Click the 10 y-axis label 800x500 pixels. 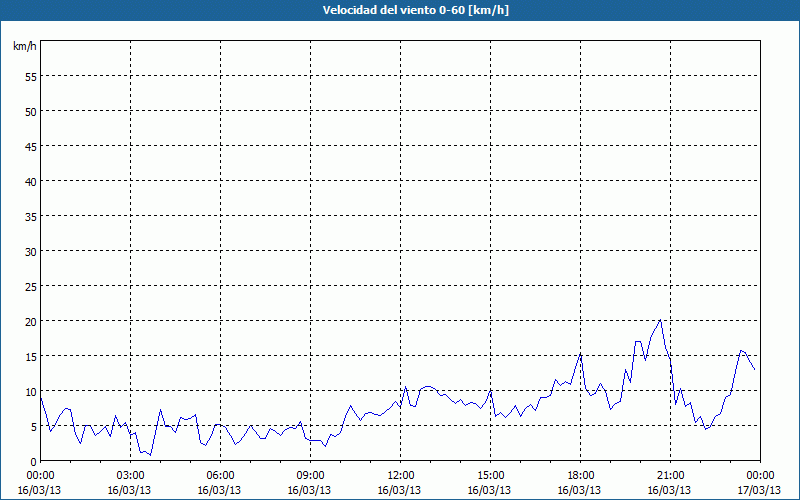tap(31, 391)
